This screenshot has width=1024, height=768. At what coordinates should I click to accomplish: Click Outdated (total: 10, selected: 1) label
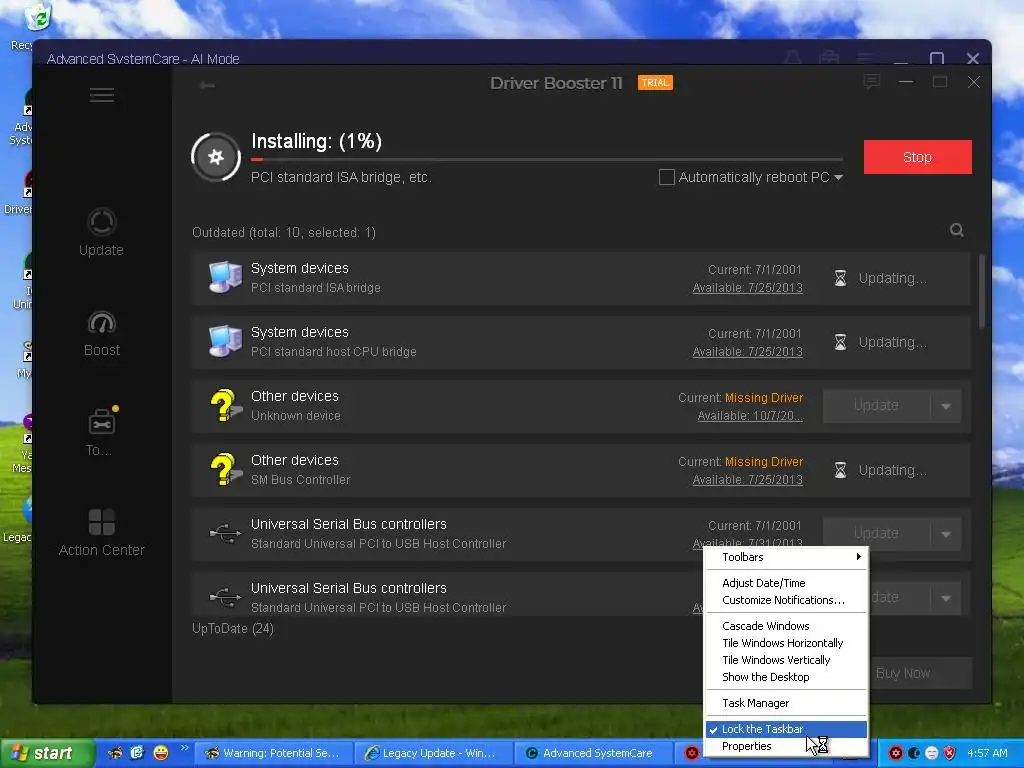[283, 232]
